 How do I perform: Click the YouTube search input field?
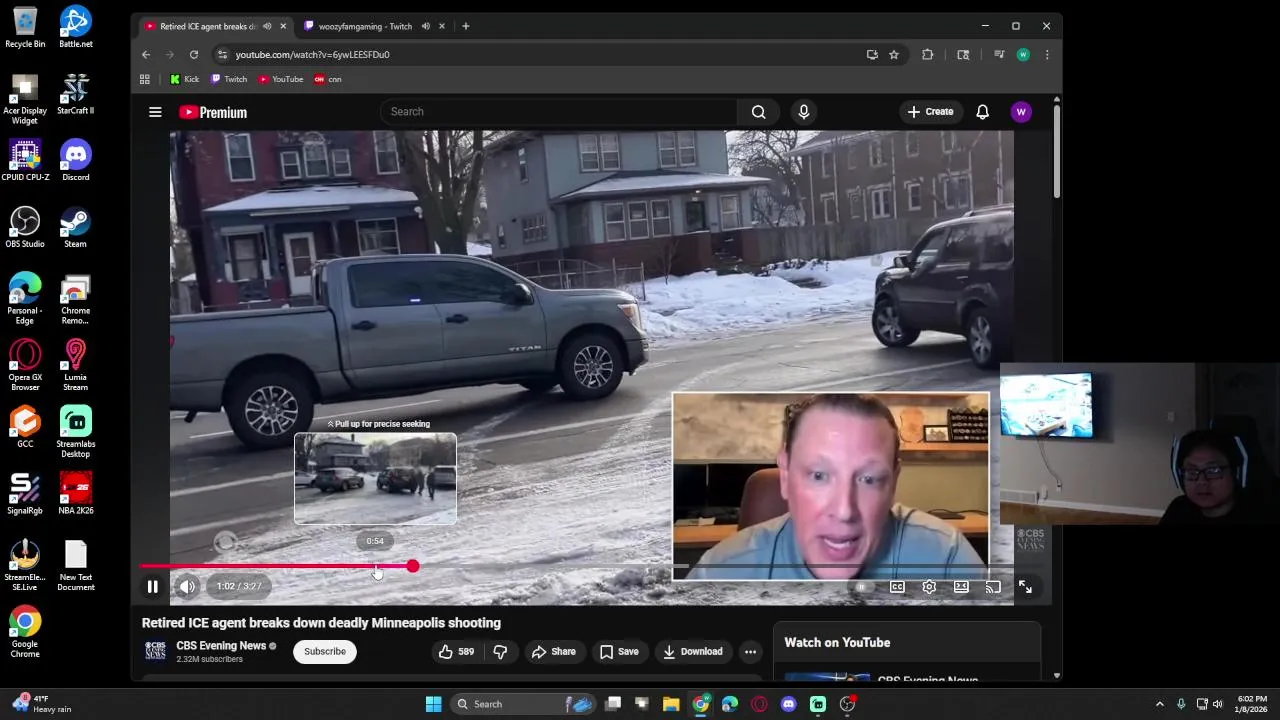[558, 112]
